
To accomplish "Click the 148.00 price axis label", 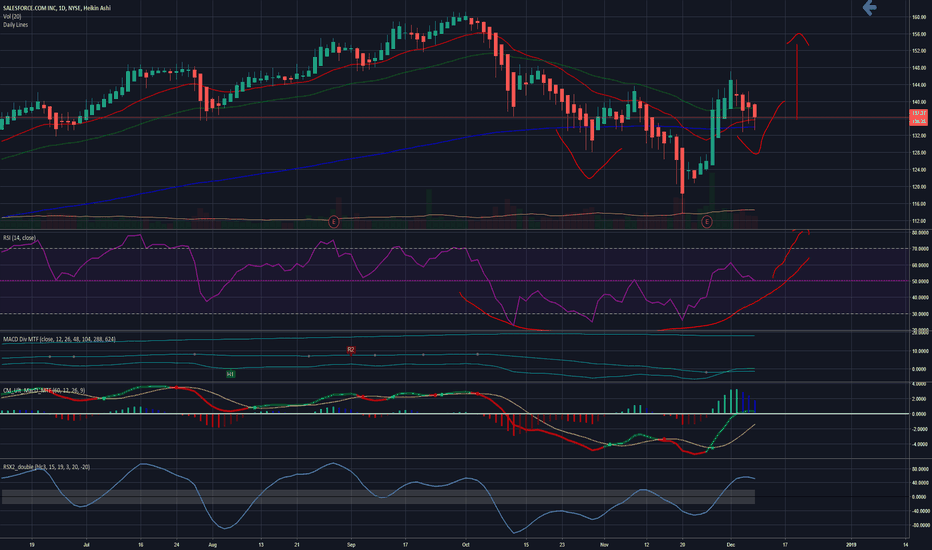I will (919, 68).
